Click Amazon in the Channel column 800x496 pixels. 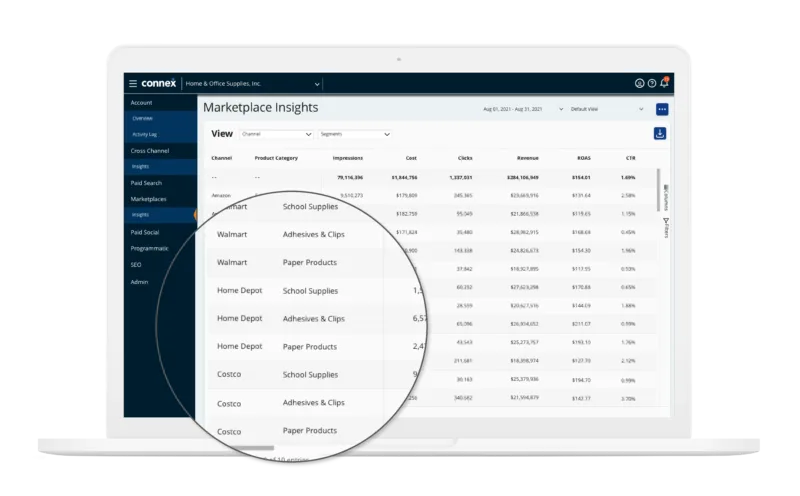221,195
